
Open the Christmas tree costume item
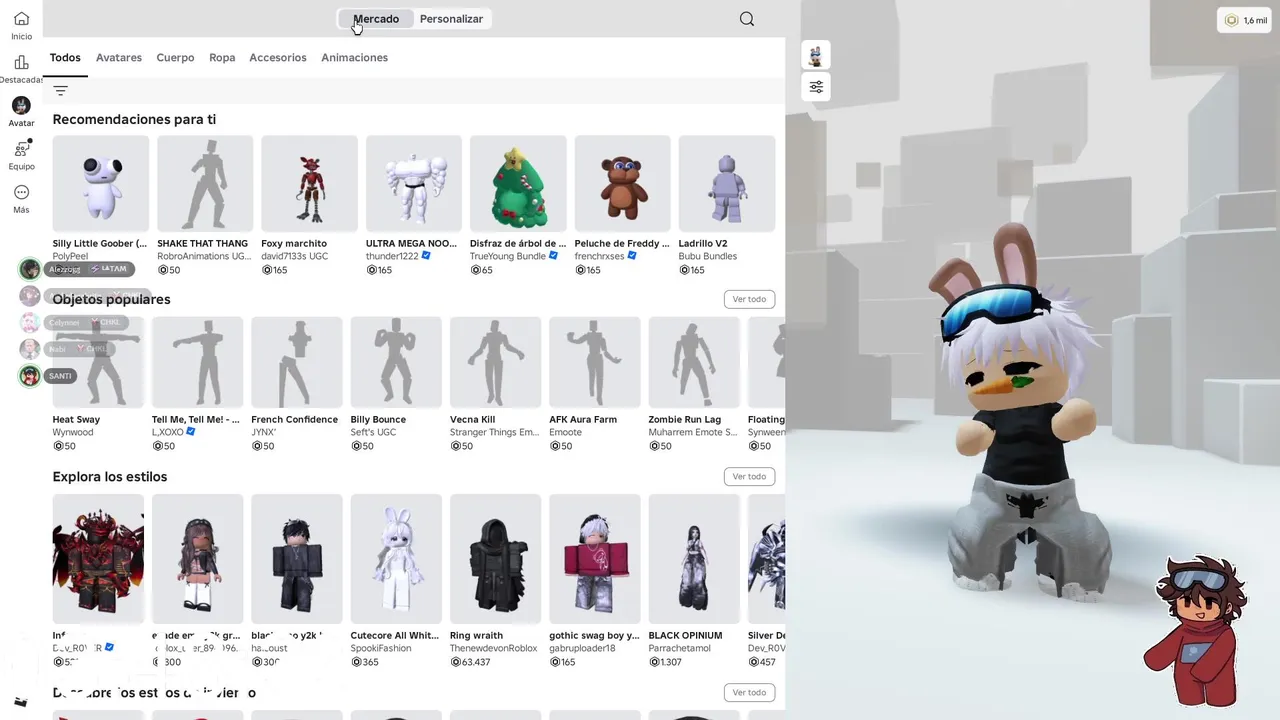[518, 184]
